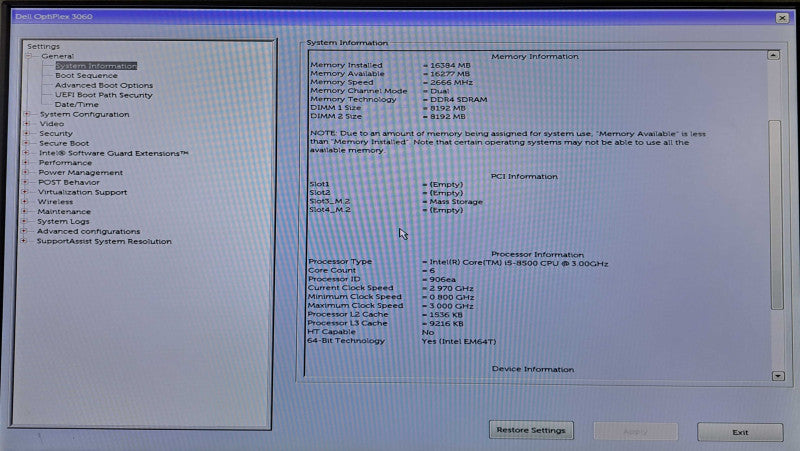Expand the System Configuration node

(27, 114)
